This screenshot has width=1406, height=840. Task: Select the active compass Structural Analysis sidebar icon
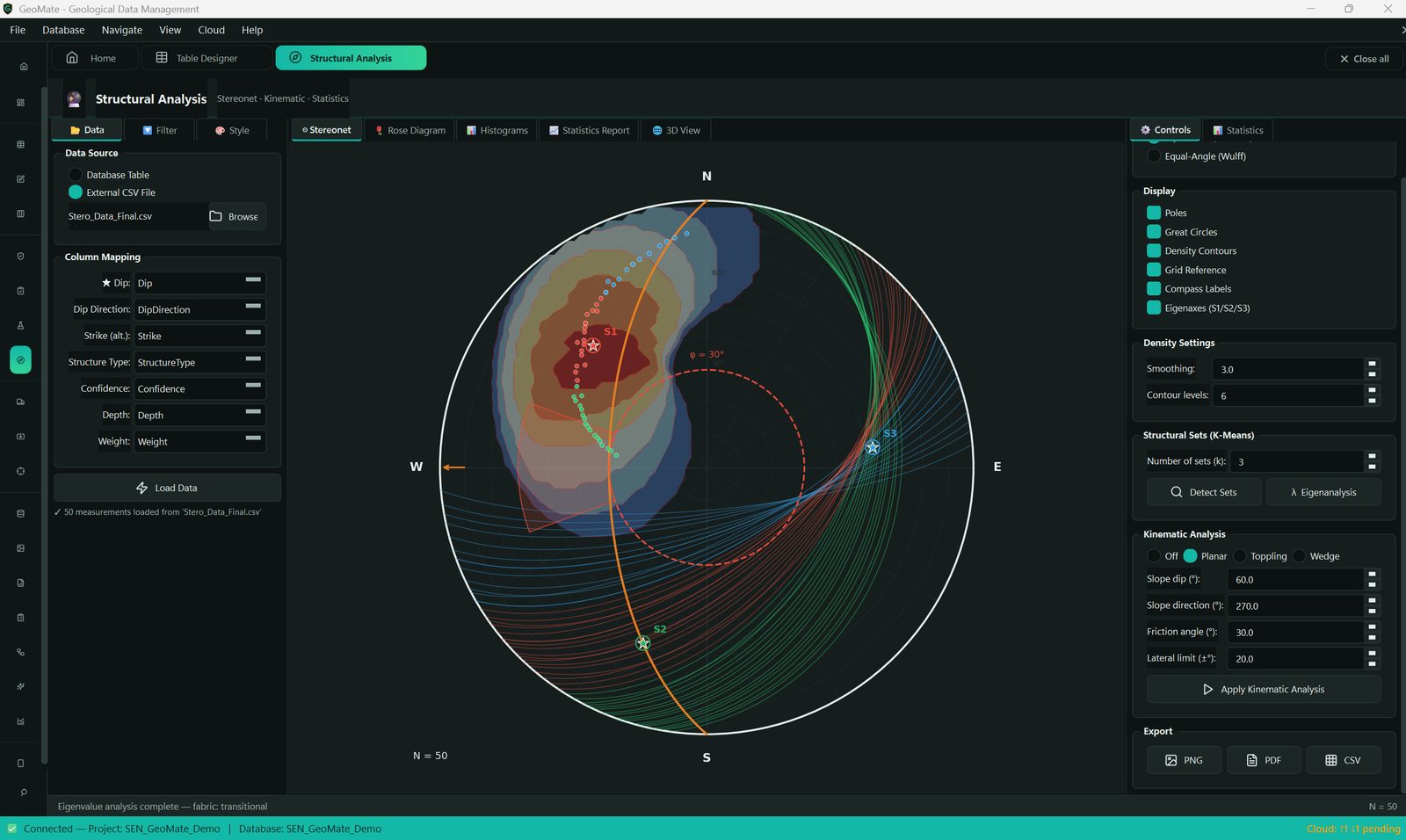coord(20,360)
